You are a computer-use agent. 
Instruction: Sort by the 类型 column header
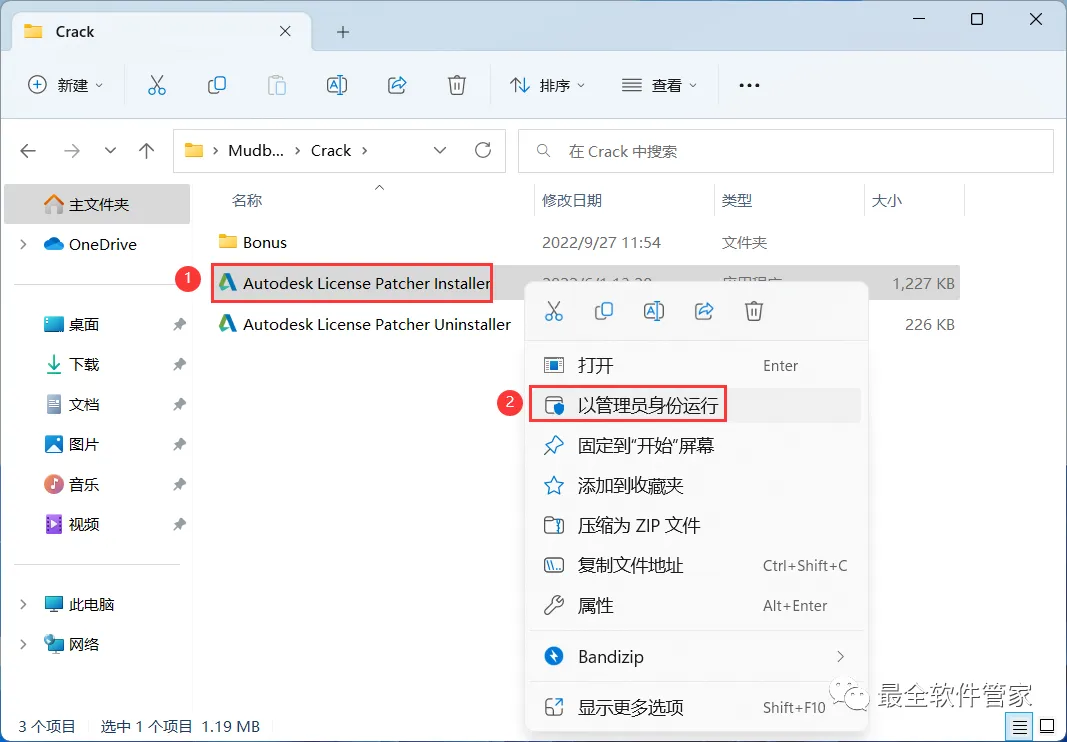(737, 201)
